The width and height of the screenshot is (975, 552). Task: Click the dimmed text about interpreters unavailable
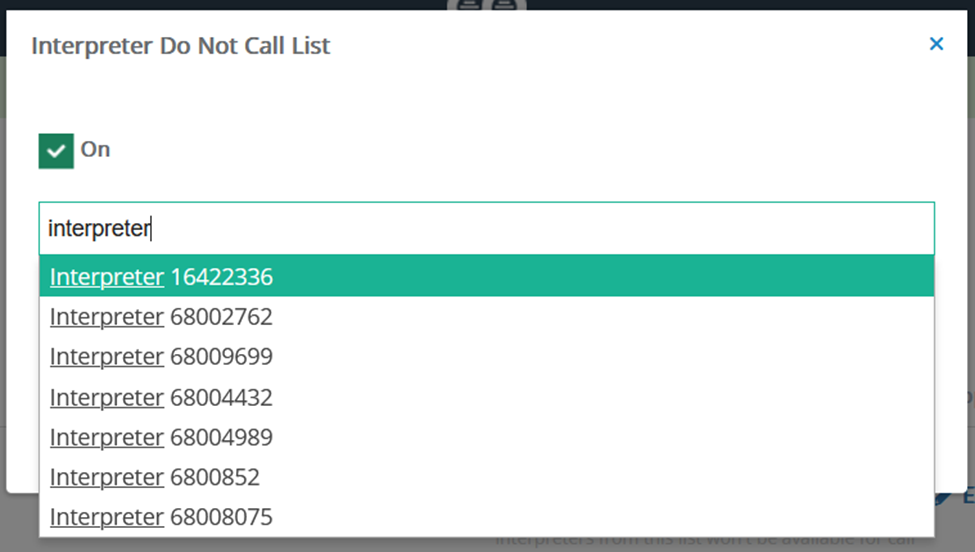(x=706, y=541)
